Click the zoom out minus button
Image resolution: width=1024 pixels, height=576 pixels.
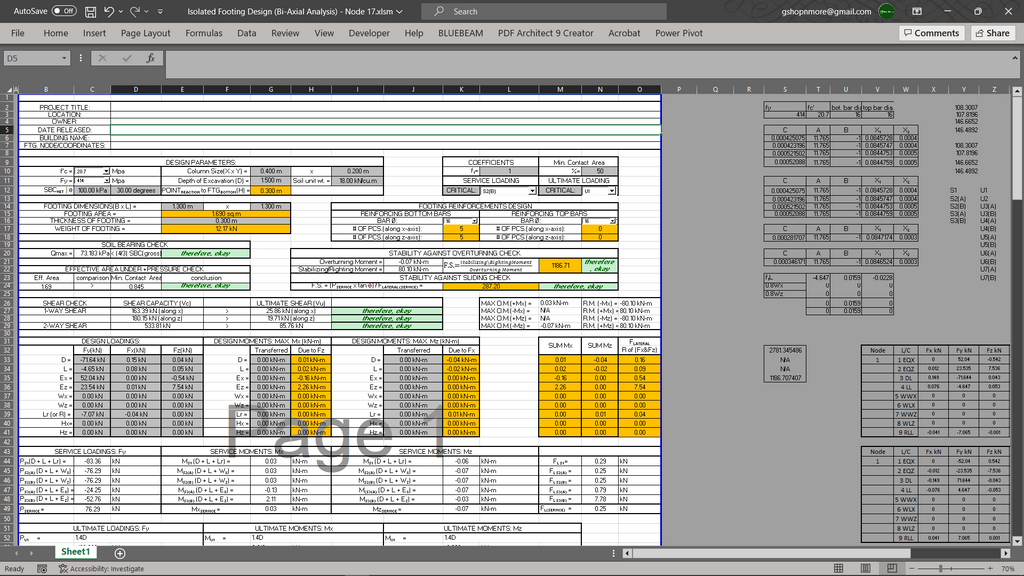[x=911, y=569]
